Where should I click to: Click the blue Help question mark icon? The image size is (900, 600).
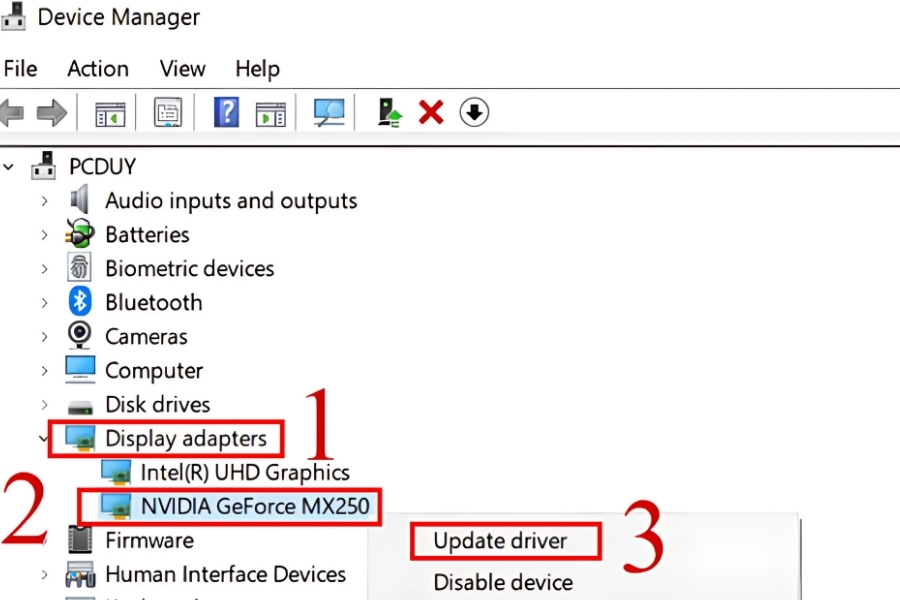[227, 113]
